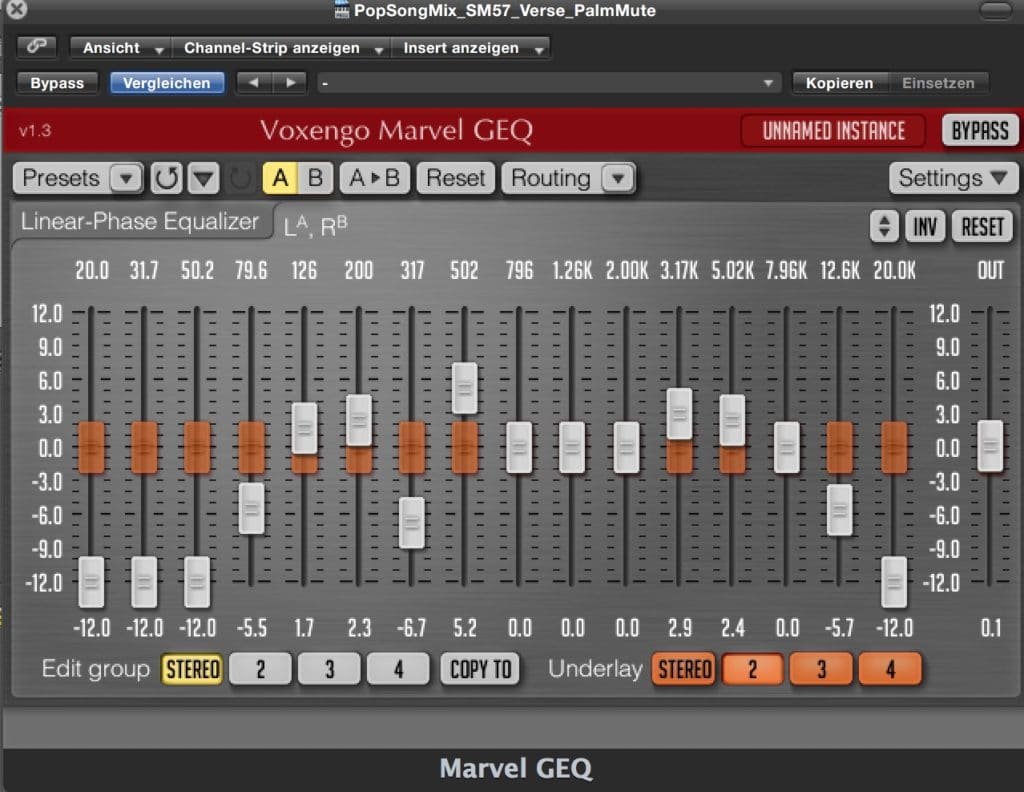Toggle Underlay group 3
The width and height of the screenshot is (1024, 792).
tap(822, 669)
